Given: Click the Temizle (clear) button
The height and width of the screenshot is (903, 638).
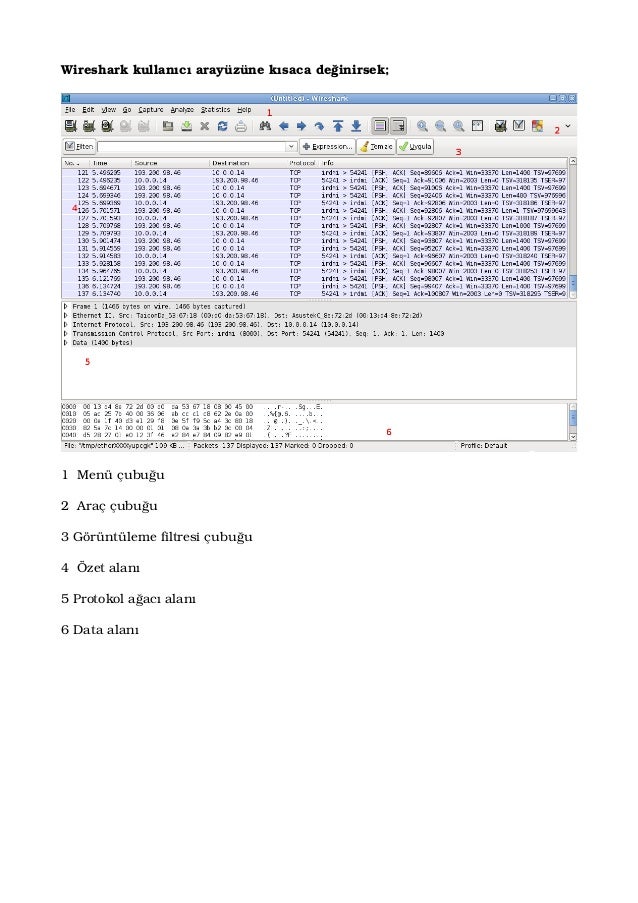Looking at the screenshot, I should (x=375, y=146).
